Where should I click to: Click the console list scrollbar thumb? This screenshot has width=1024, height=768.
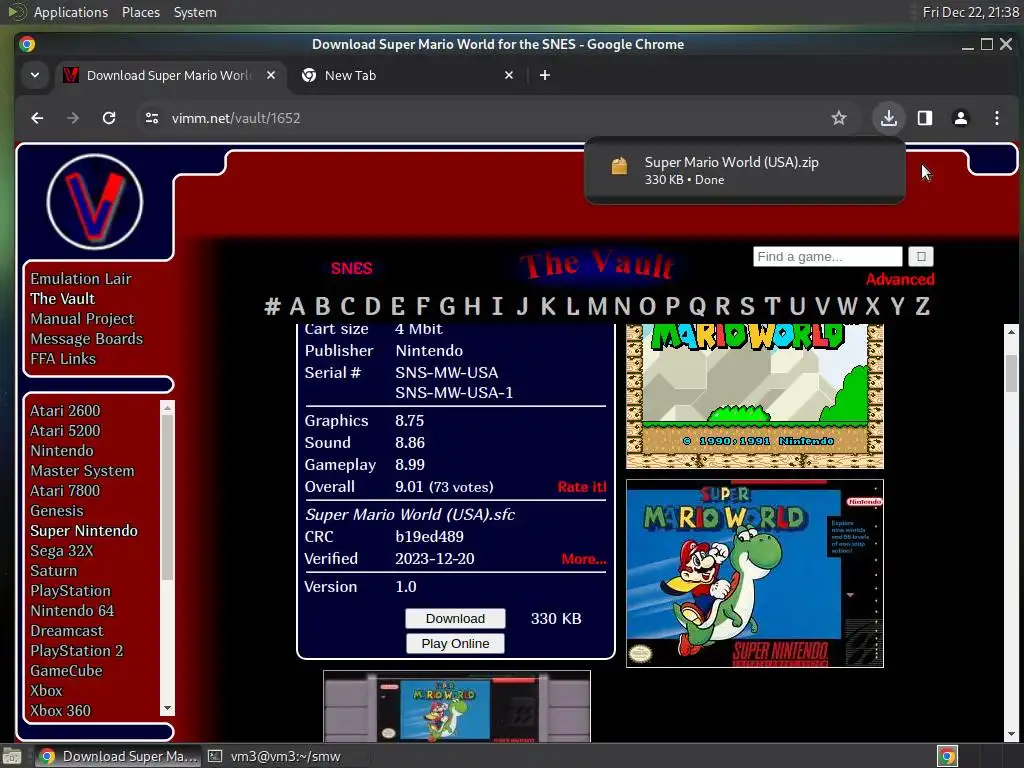point(167,496)
